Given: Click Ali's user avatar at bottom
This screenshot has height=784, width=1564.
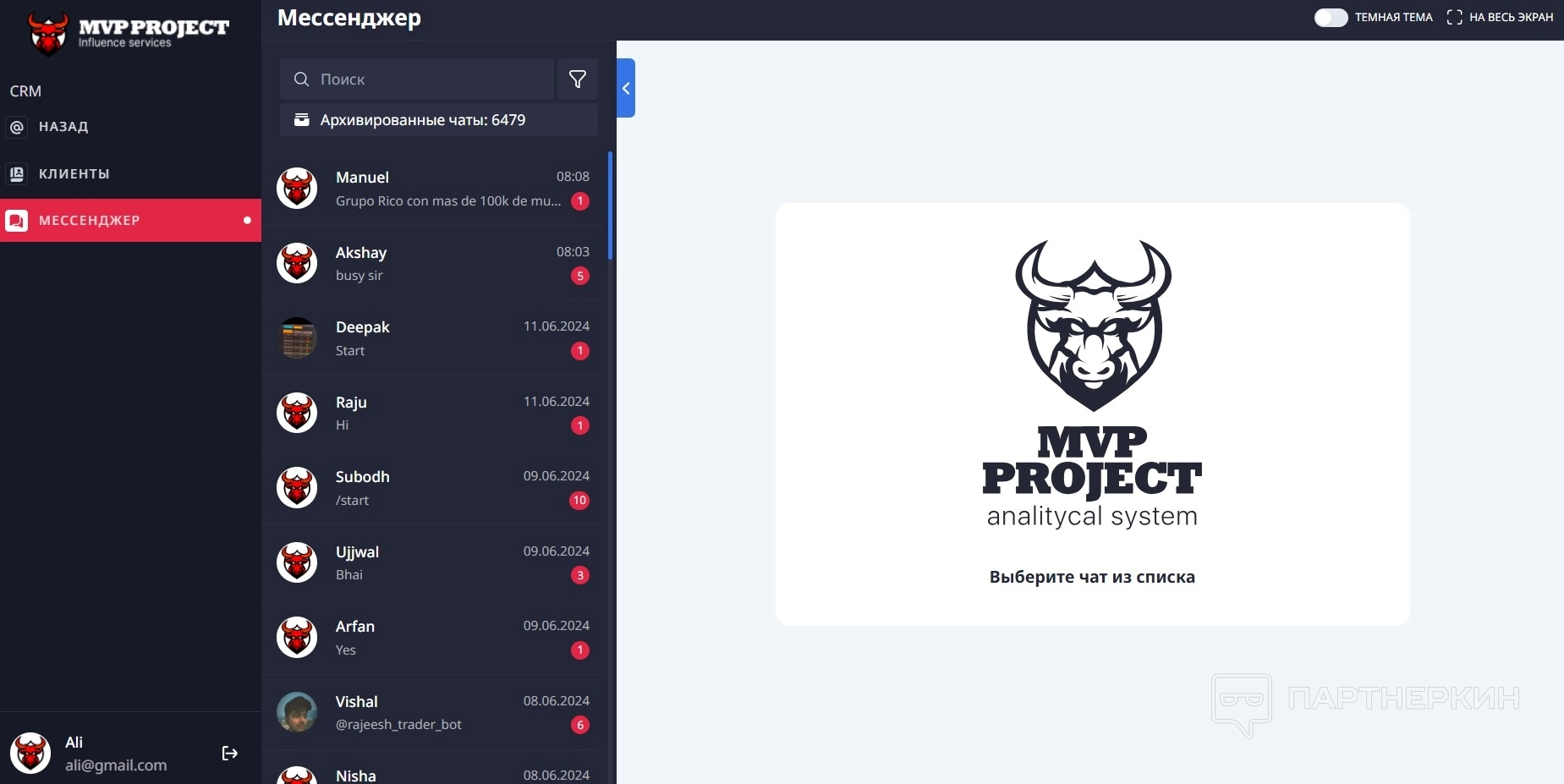Looking at the screenshot, I should 30,753.
